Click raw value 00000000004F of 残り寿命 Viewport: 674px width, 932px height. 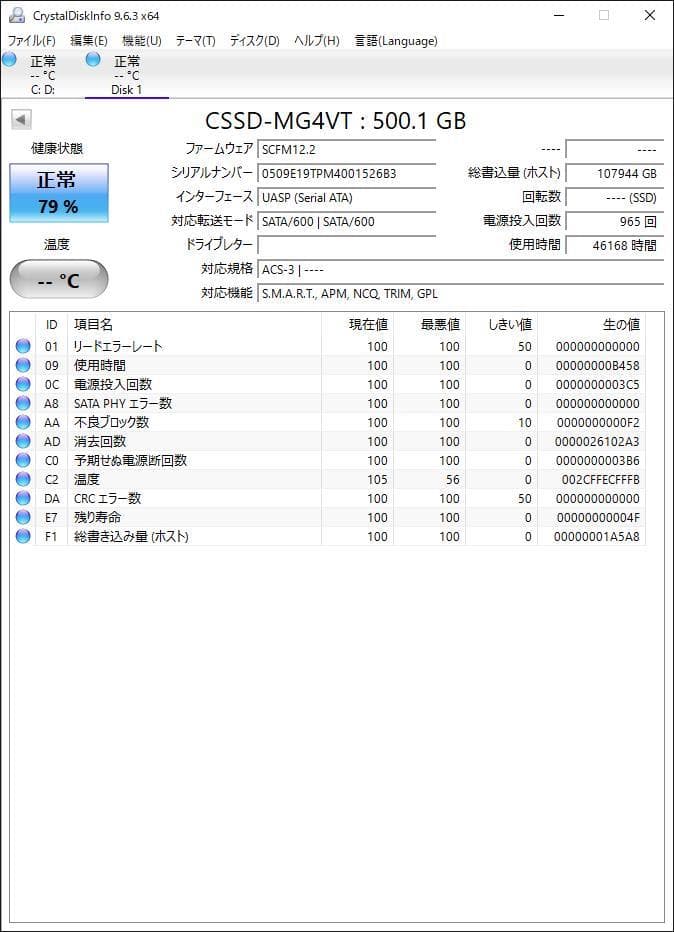[x=598, y=517]
